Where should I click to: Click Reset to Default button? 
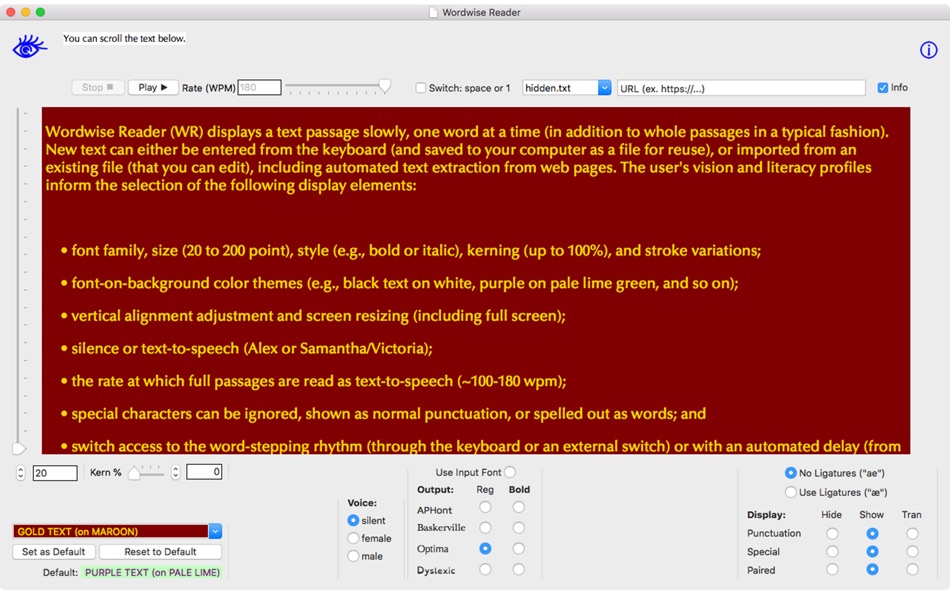coord(161,552)
